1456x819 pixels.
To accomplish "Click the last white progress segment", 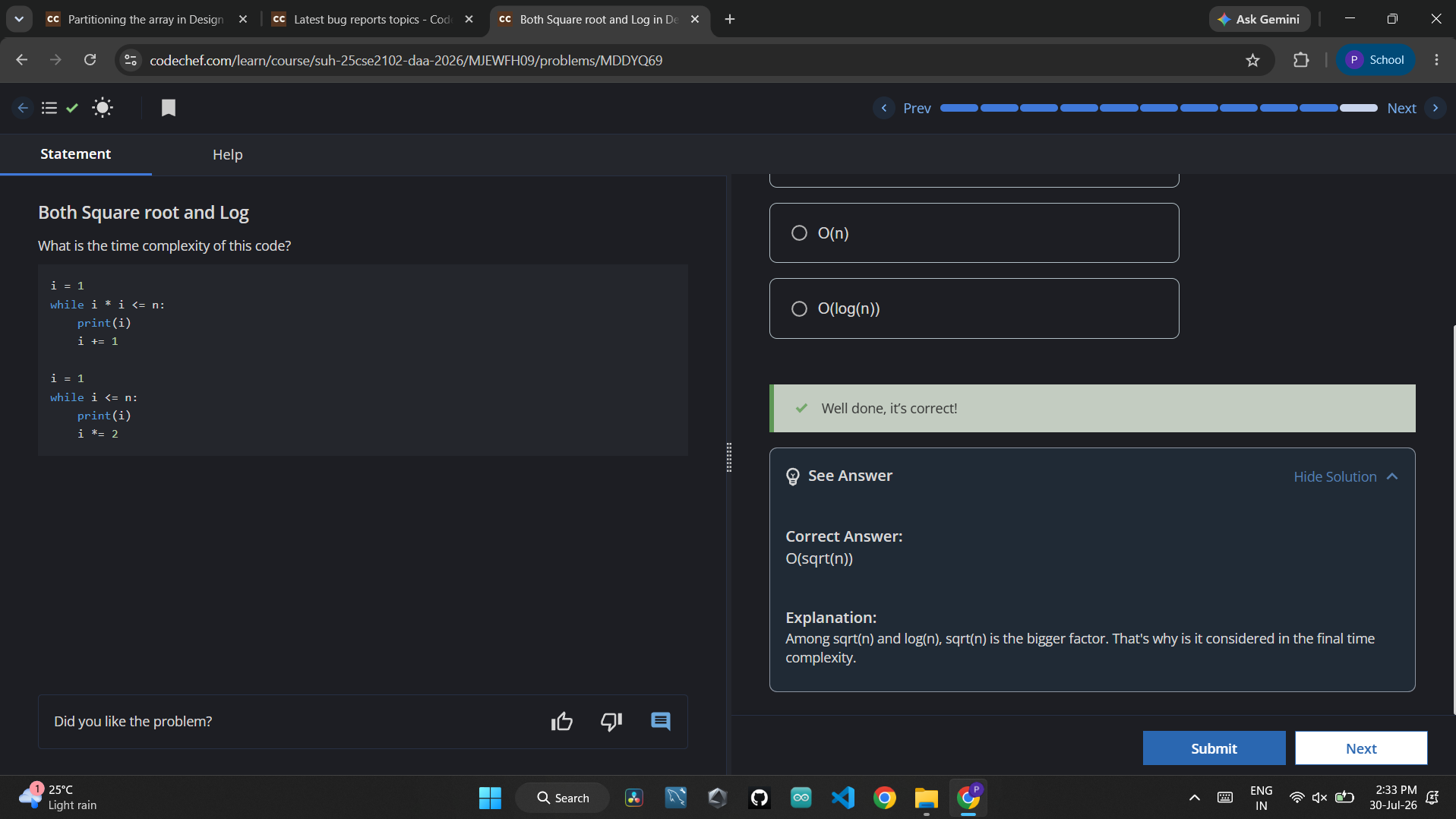I will point(1359,108).
